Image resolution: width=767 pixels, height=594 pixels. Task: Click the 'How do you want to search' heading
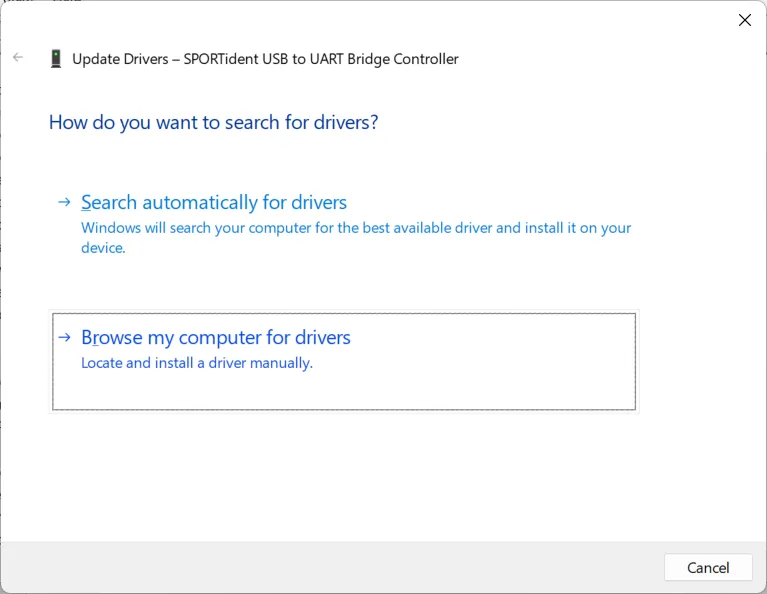pos(213,122)
